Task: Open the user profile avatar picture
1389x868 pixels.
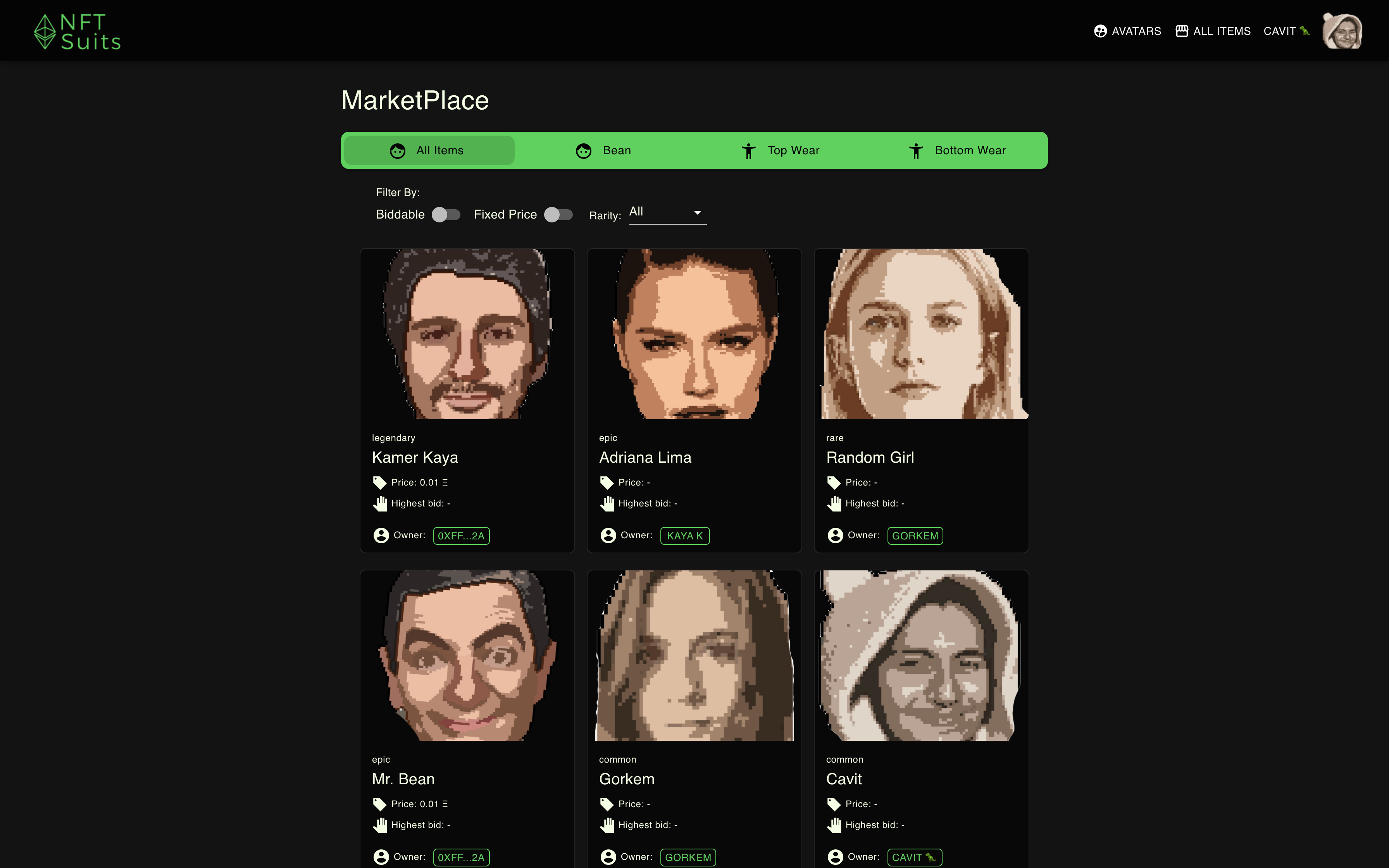Action: (x=1342, y=31)
